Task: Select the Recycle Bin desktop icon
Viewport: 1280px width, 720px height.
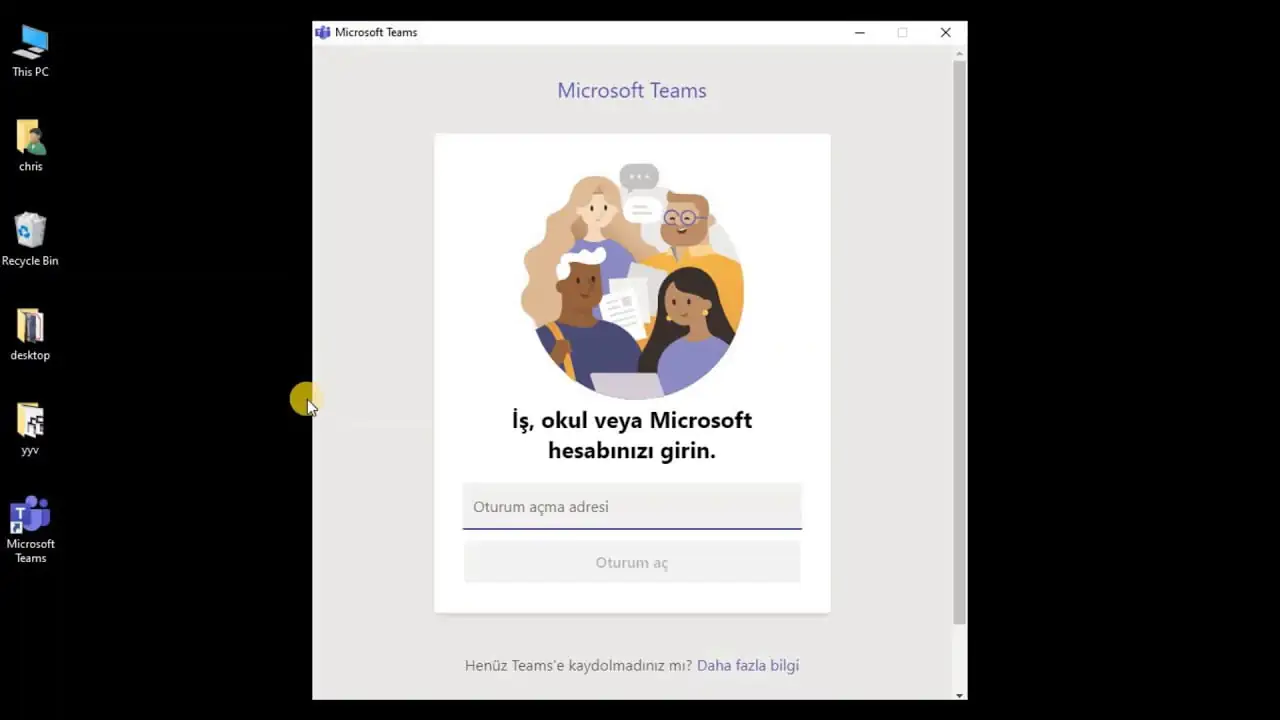Action: point(30,239)
